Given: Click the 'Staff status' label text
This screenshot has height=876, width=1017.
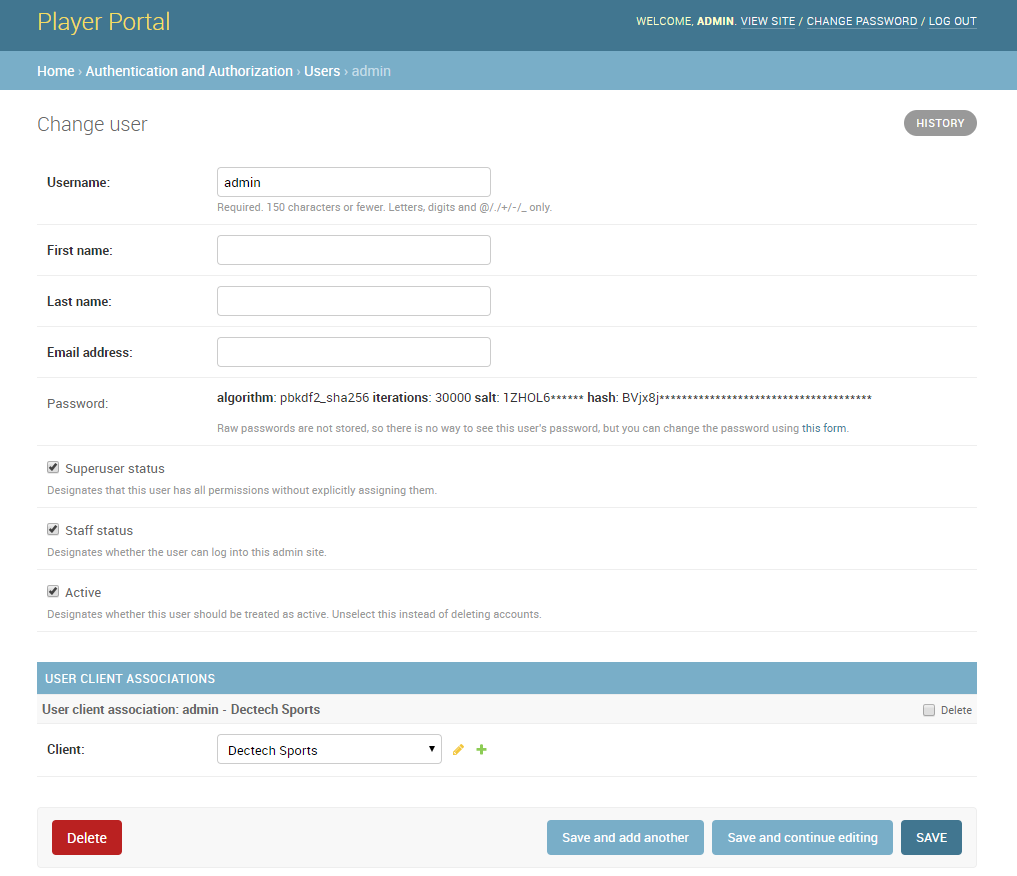Looking at the screenshot, I should (x=99, y=530).
